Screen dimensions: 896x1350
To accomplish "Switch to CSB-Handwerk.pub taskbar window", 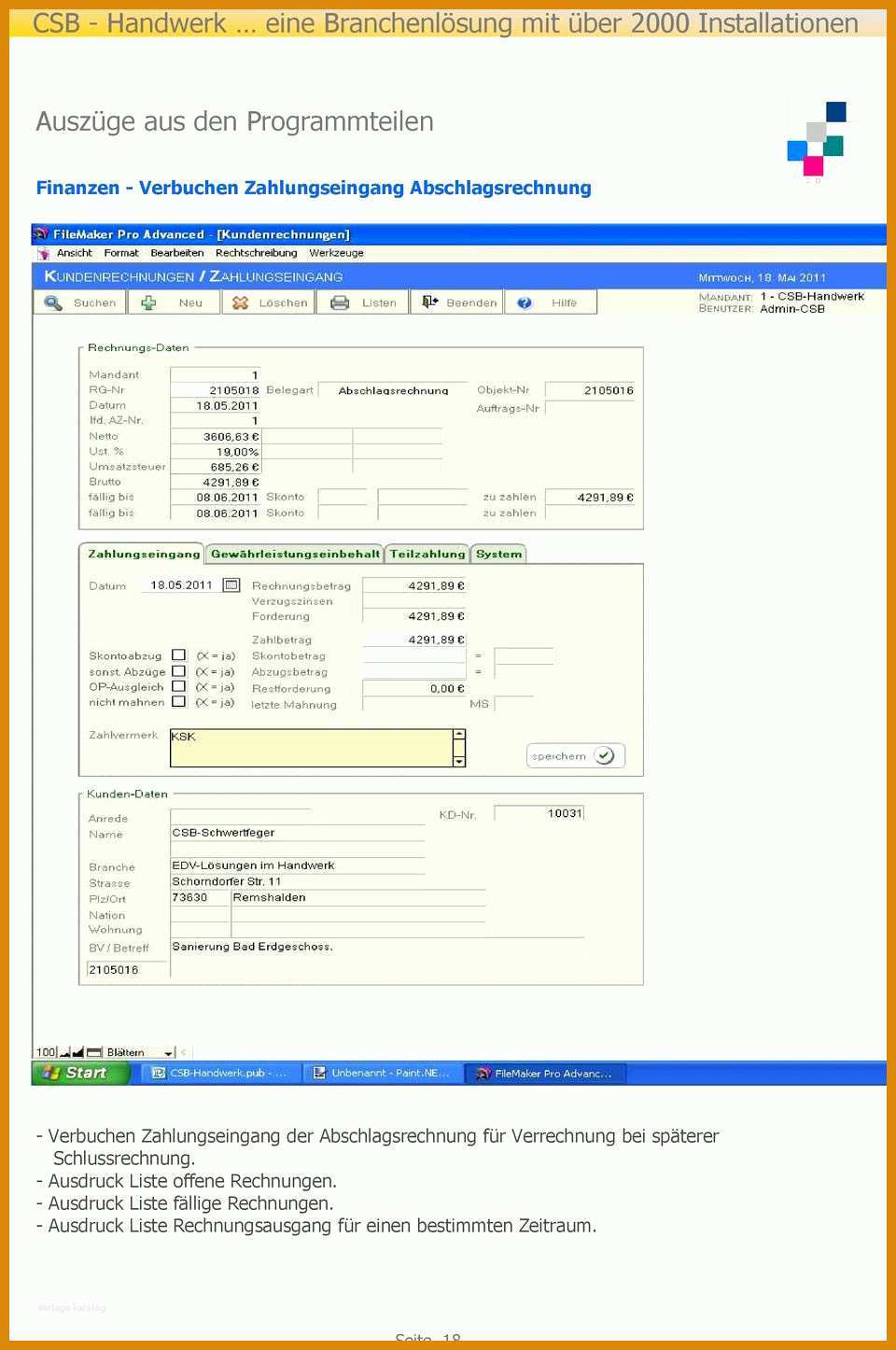I will point(221,1073).
